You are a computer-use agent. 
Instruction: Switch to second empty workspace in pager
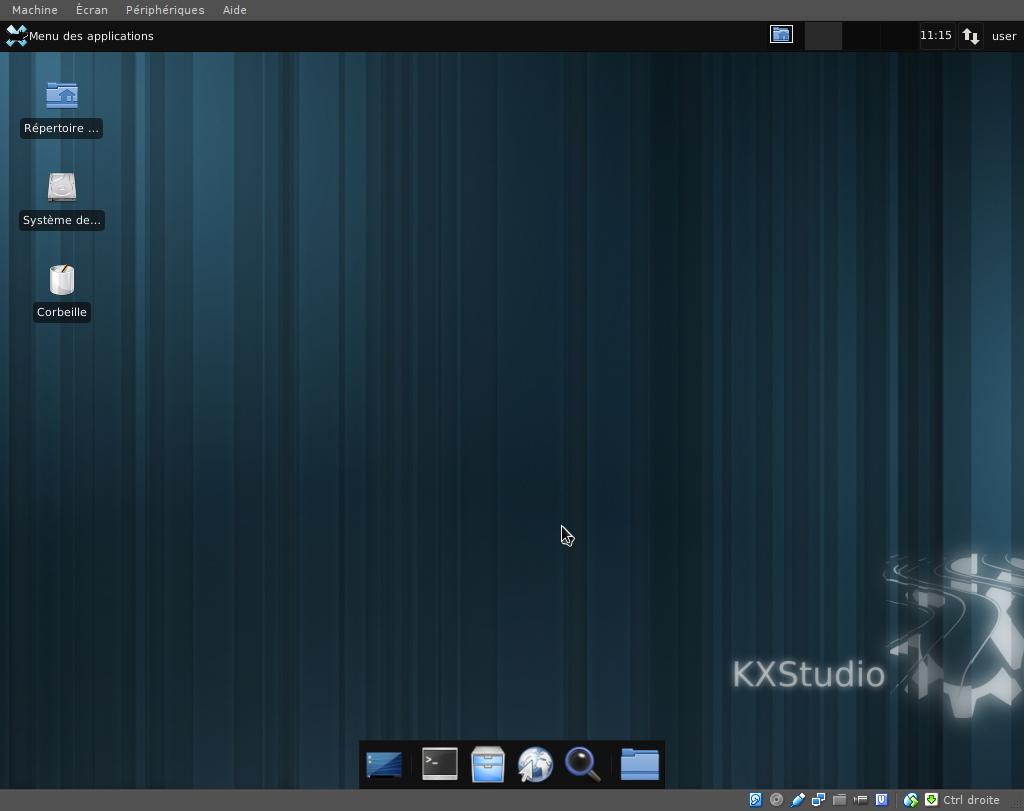pyautogui.click(x=823, y=35)
